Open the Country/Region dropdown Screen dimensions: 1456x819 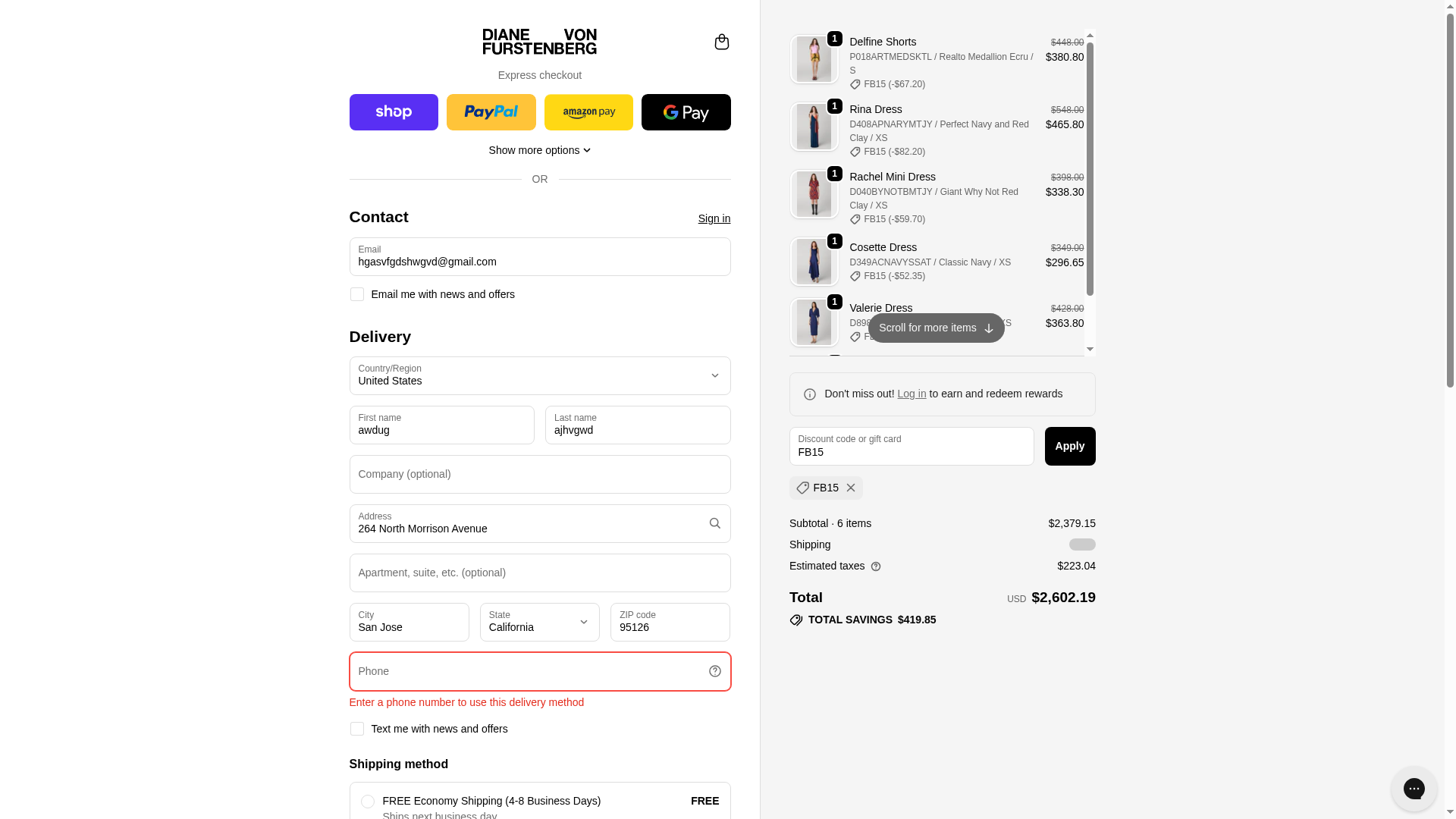[539, 375]
